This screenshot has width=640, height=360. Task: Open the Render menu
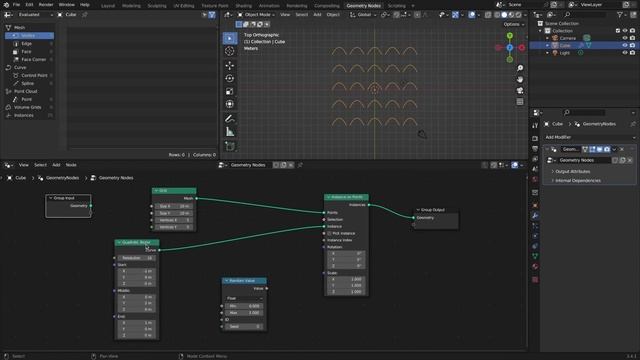46,5
